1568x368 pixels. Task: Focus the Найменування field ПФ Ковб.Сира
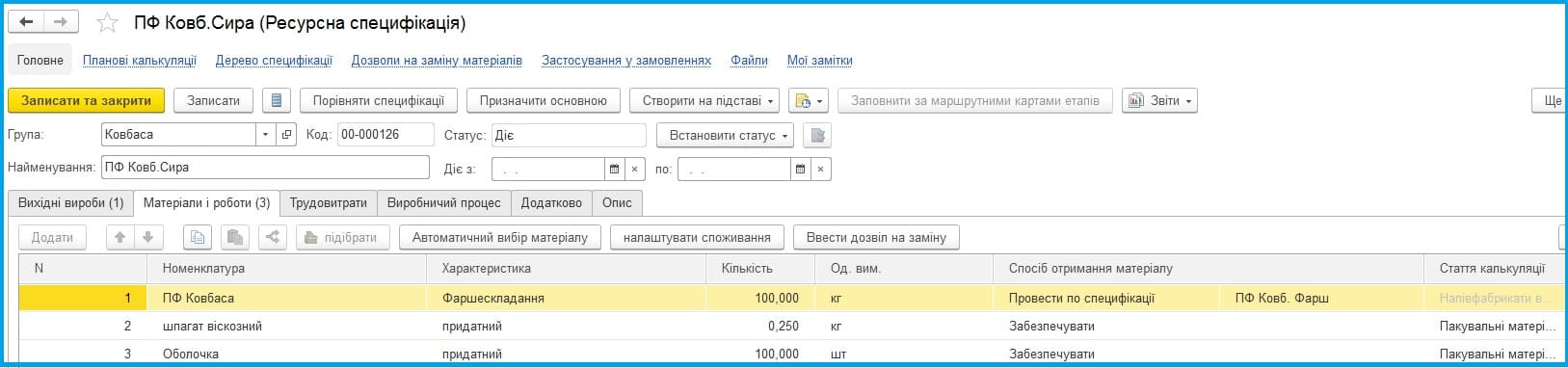coord(265,168)
